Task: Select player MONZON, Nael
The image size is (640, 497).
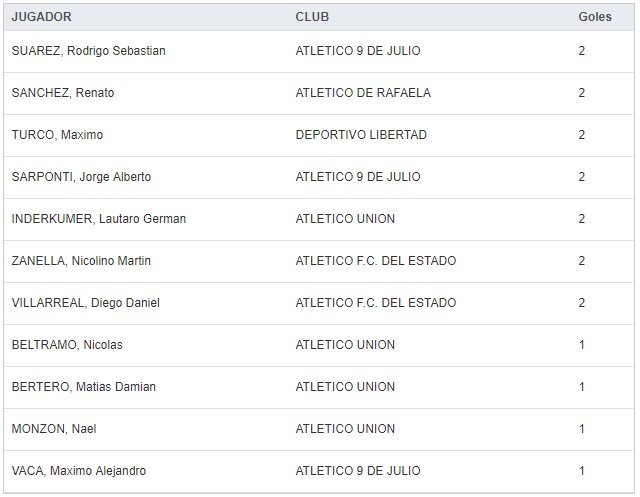Action: [53, 429]
